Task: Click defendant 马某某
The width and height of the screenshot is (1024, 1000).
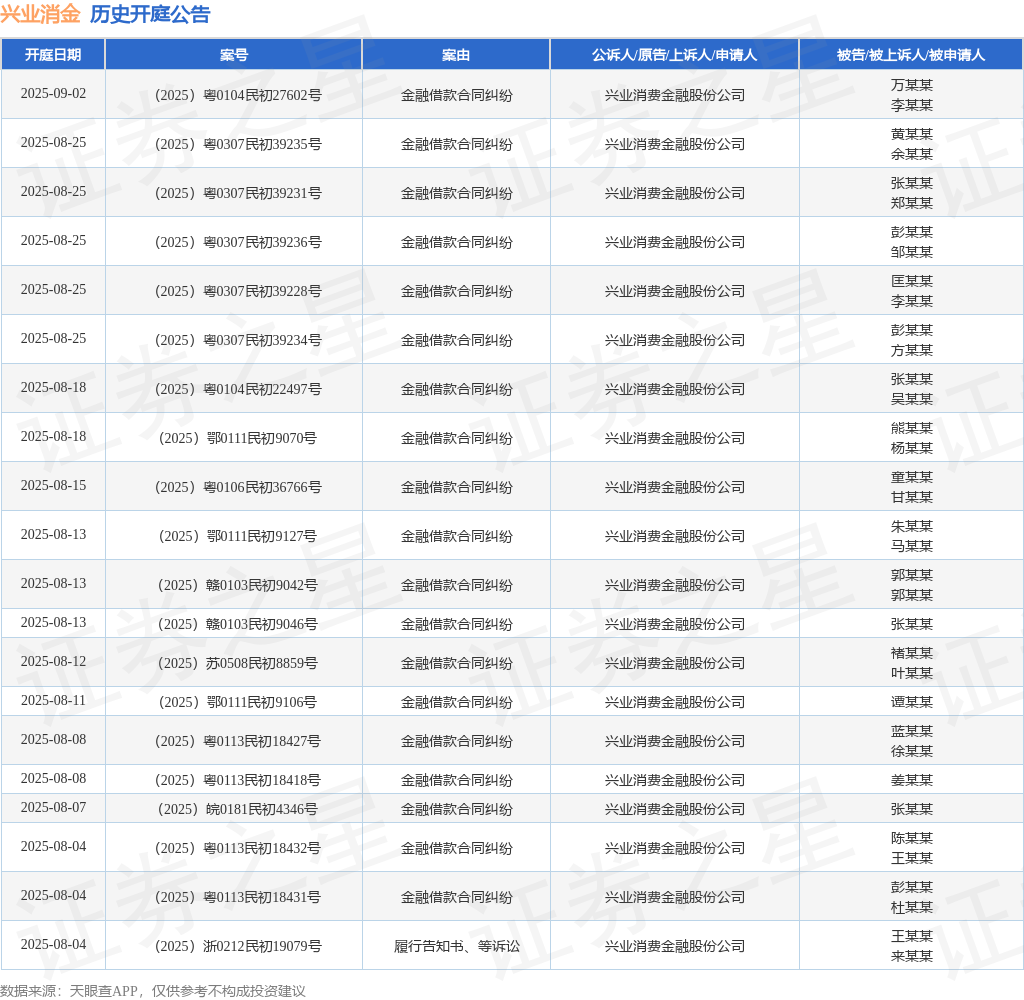Action: (912, 546)
